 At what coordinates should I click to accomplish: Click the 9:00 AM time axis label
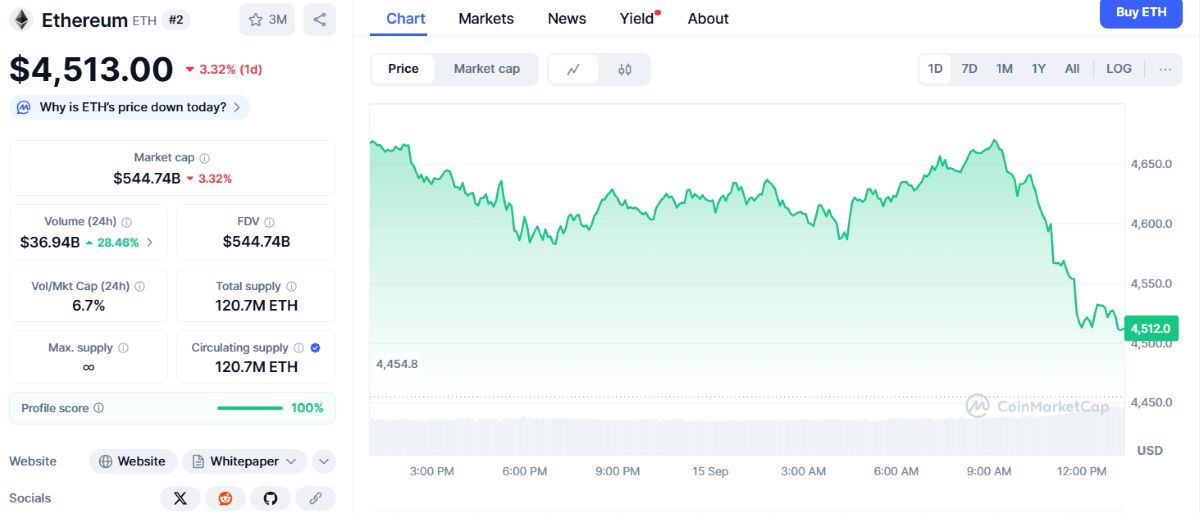pyautogui.click(x=989, y=471)
